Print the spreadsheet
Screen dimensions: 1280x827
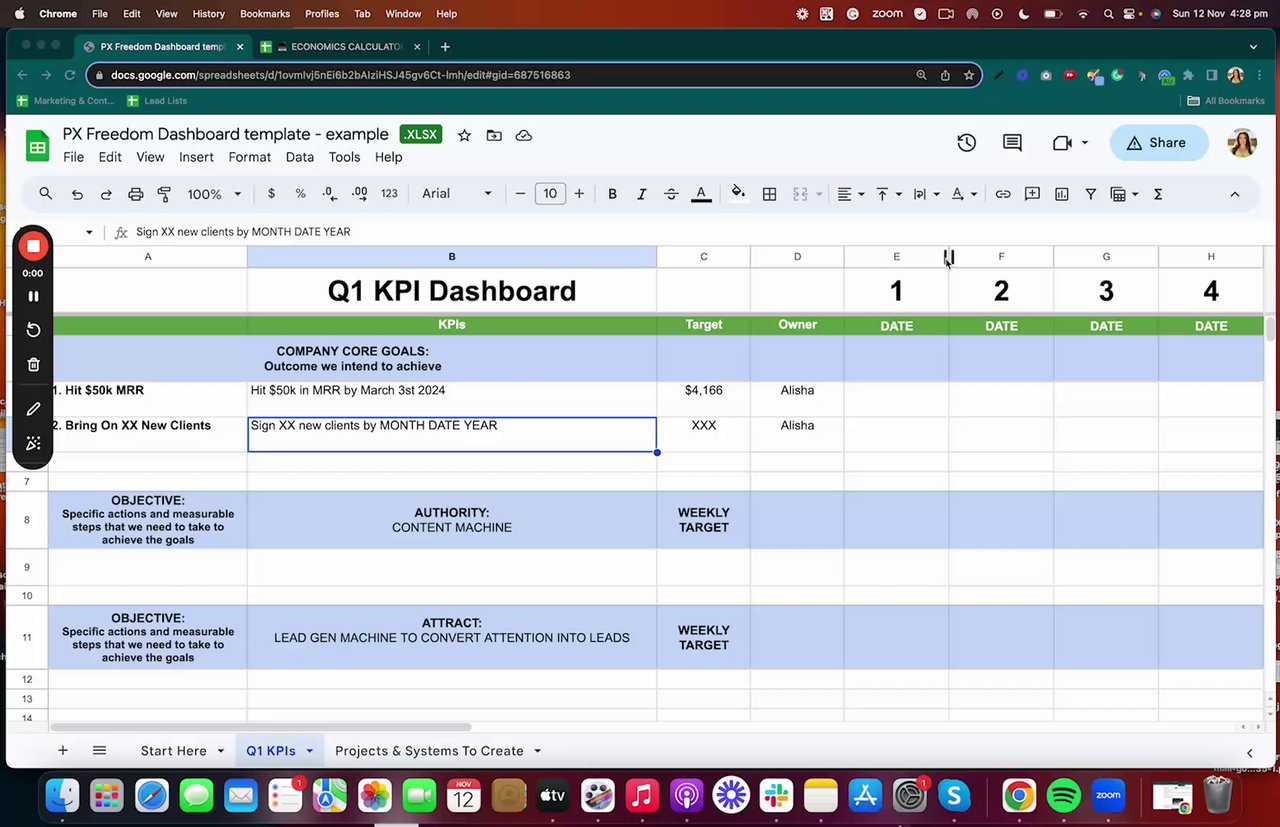[x=136, y=194]
